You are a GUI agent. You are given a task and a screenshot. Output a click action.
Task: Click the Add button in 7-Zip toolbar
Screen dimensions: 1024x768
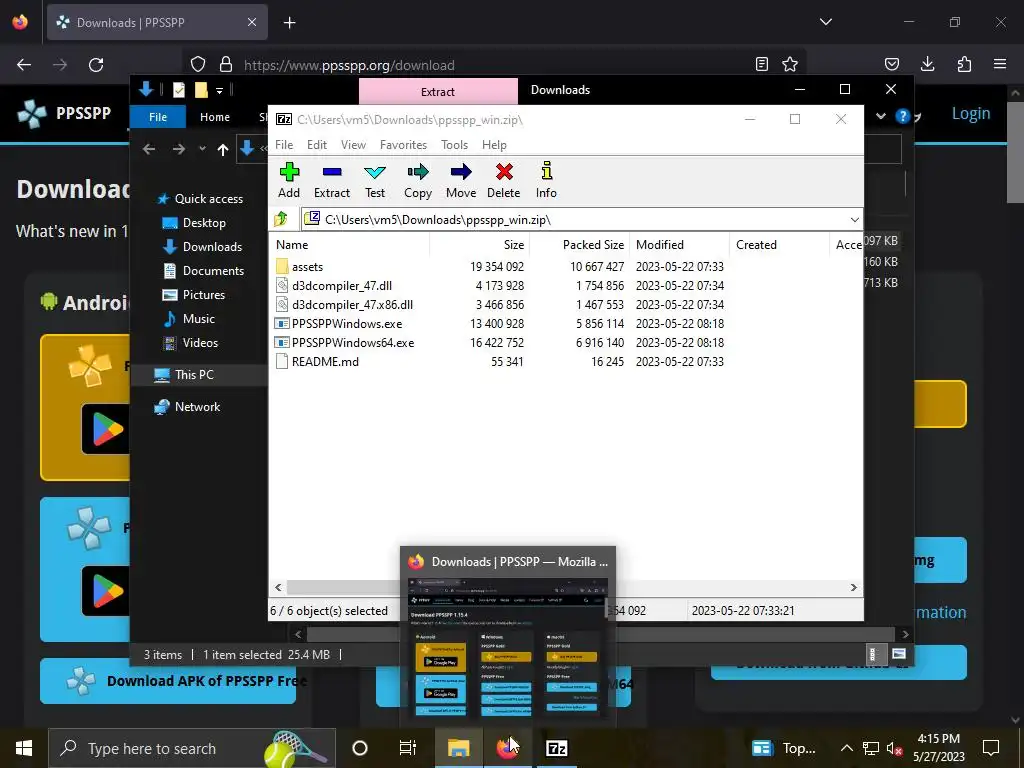pyautogui.click(x=289, y=180)
